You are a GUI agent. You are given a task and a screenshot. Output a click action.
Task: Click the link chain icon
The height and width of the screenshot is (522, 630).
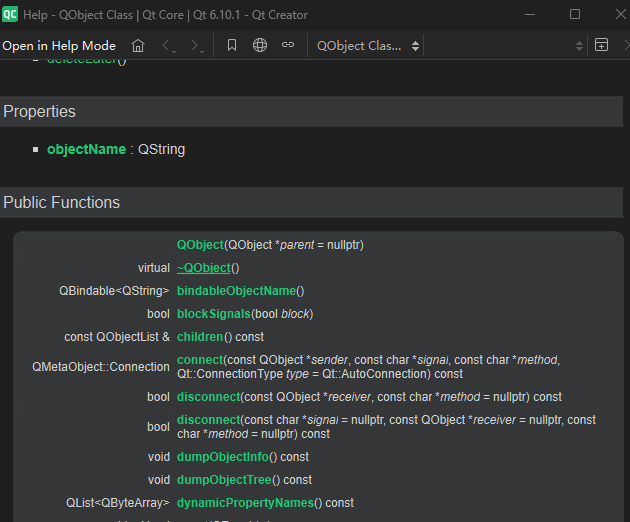coord(288,45)
